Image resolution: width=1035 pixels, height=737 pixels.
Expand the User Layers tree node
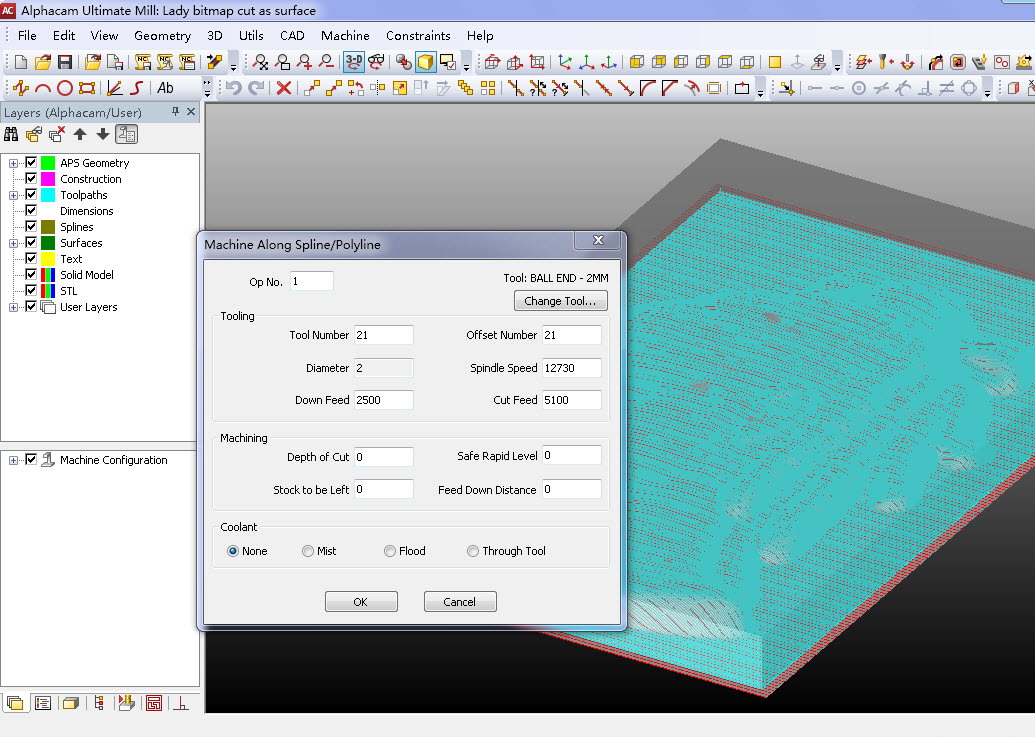13,307
